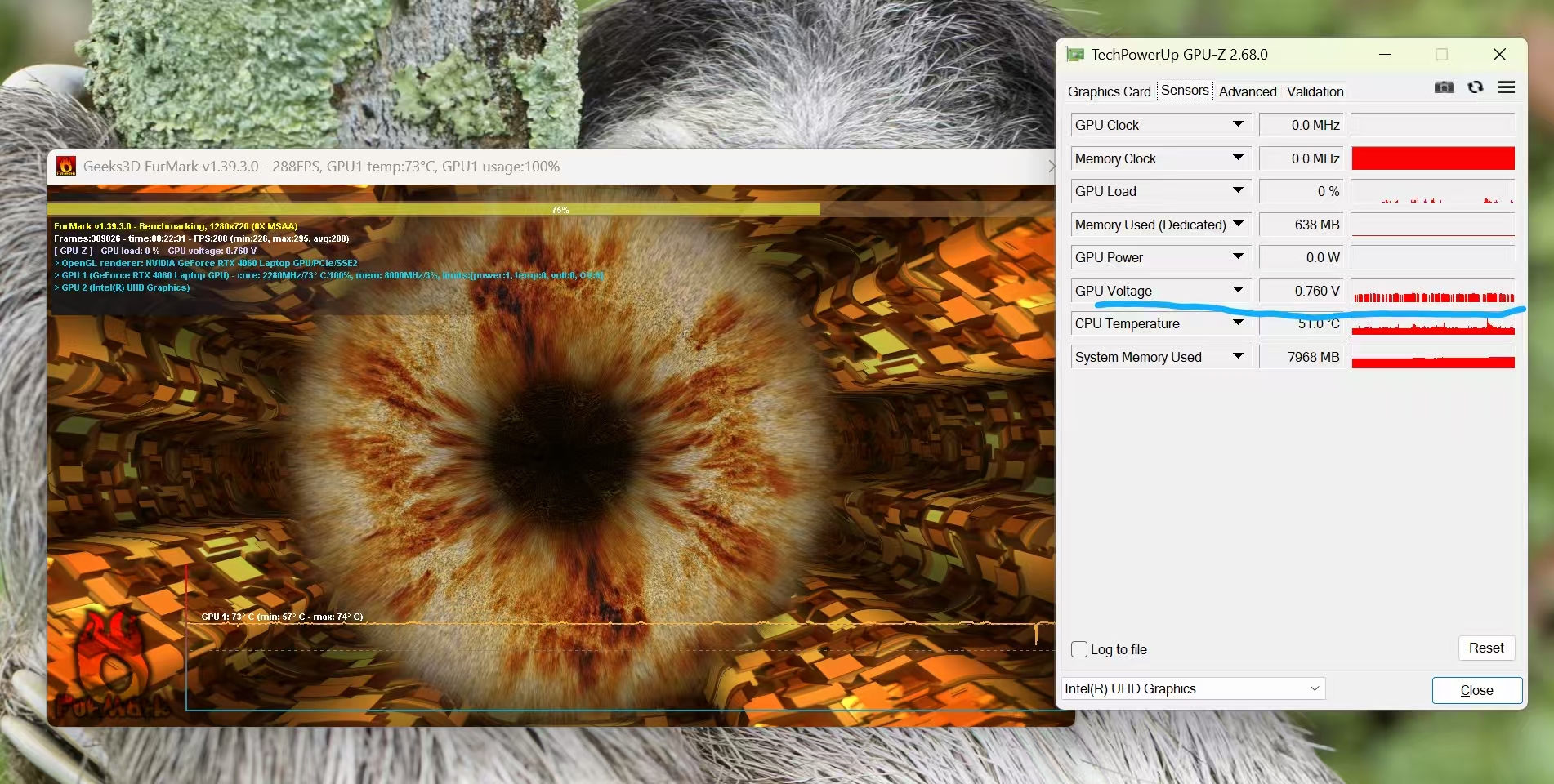Click the GPU Load history graph
This screenshot has height=784, width=1554.
tap(1433, 191)
